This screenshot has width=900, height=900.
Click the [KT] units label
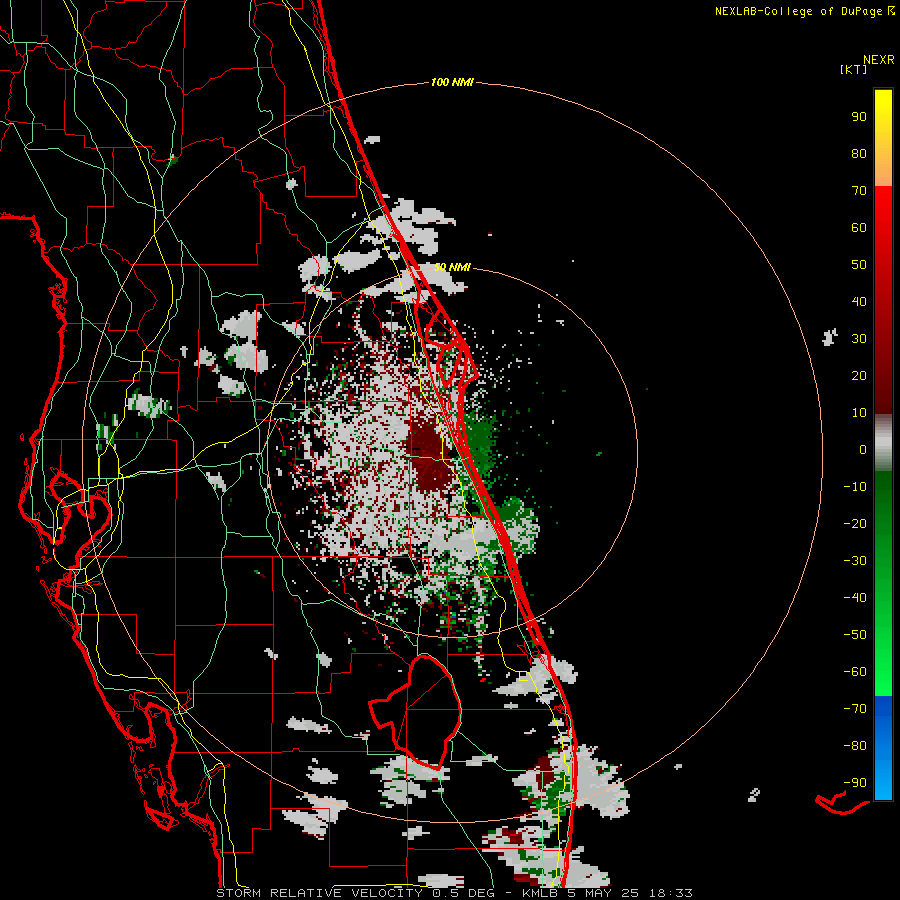coord(853,69)
